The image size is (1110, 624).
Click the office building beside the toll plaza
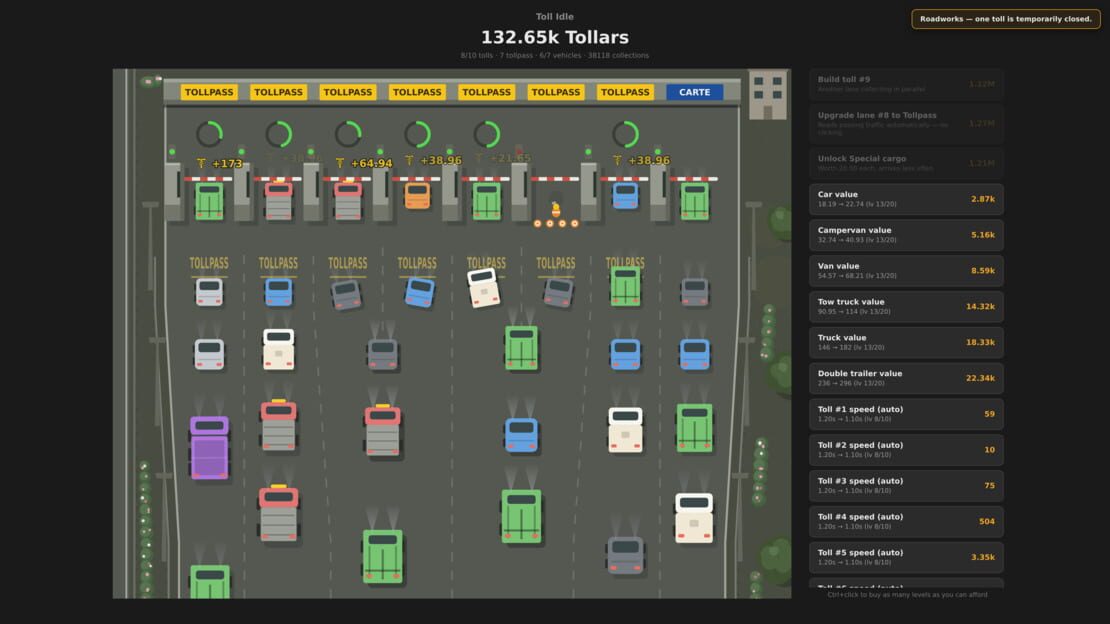coord(767,94)
